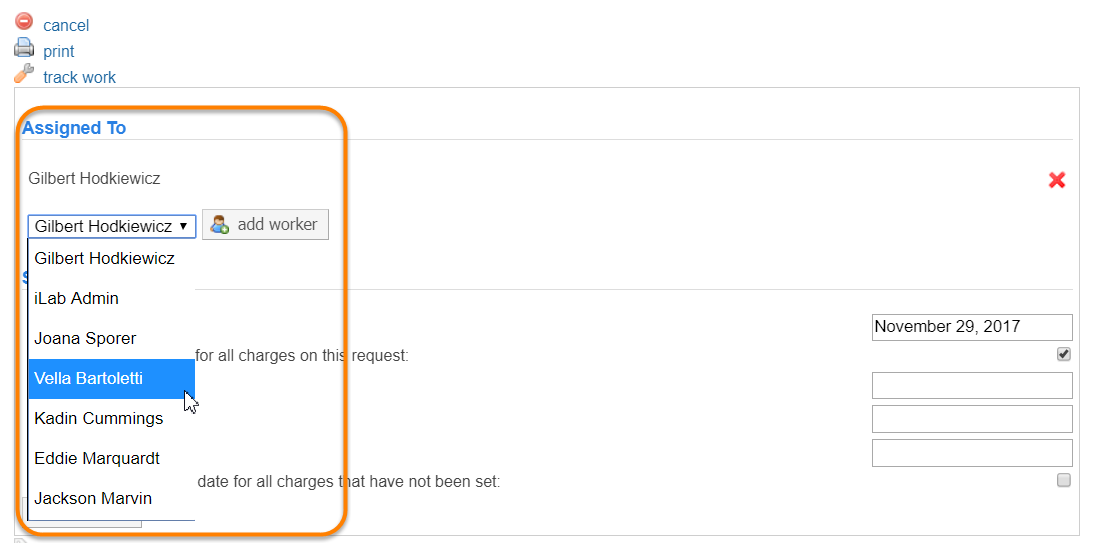
Task: Choose Eddie Marquardt from the list
Action: (97, 458)
